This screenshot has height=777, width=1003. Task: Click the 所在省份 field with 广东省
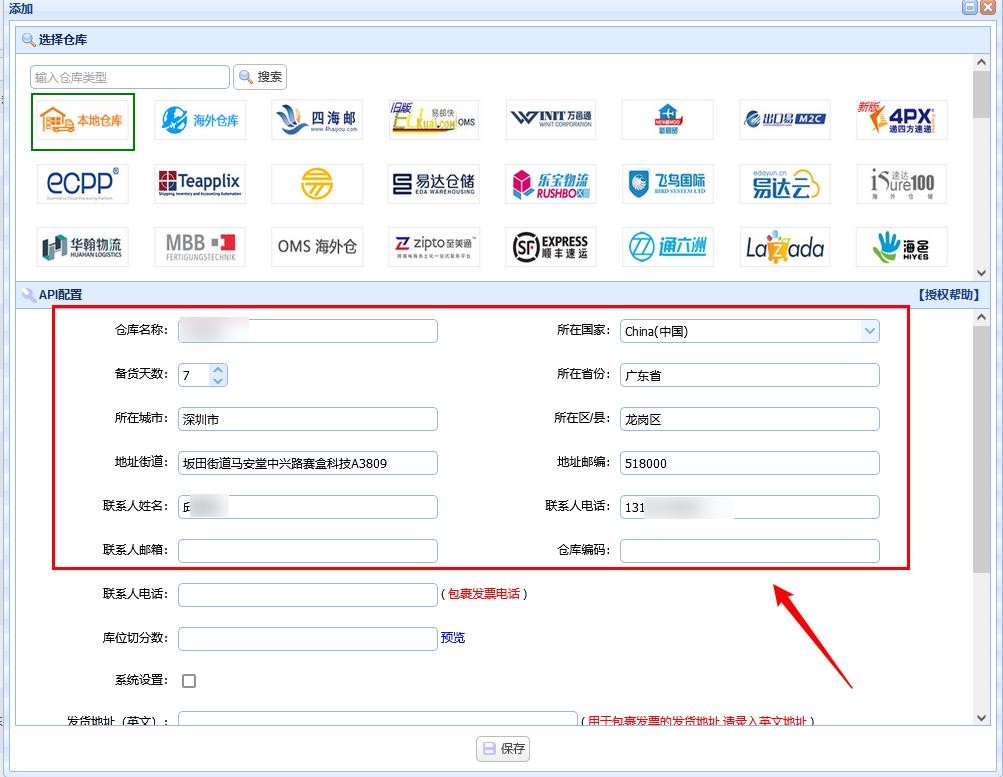point(750,375)
